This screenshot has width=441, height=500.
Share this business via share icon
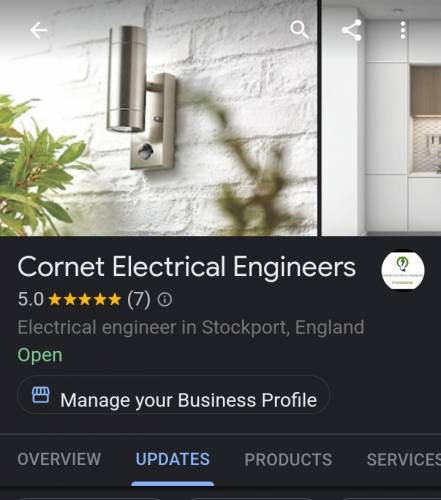click(x=352, y=30)
